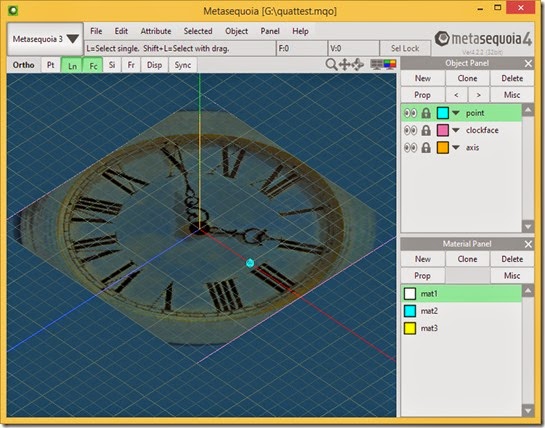Open the Attribute menu
Image resolution: width=545 pixels, height=428 pixels.
[156, 31]
